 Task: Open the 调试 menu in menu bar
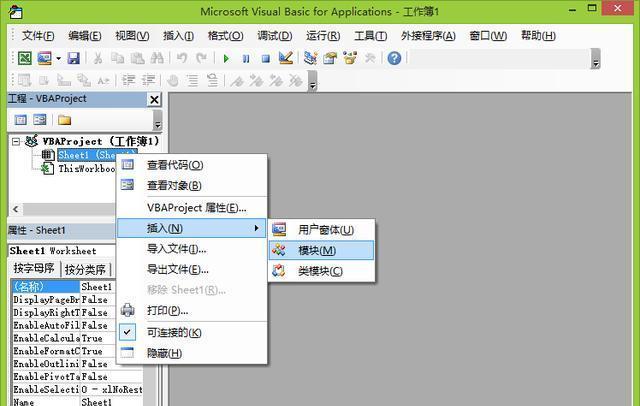click(274, 35)
